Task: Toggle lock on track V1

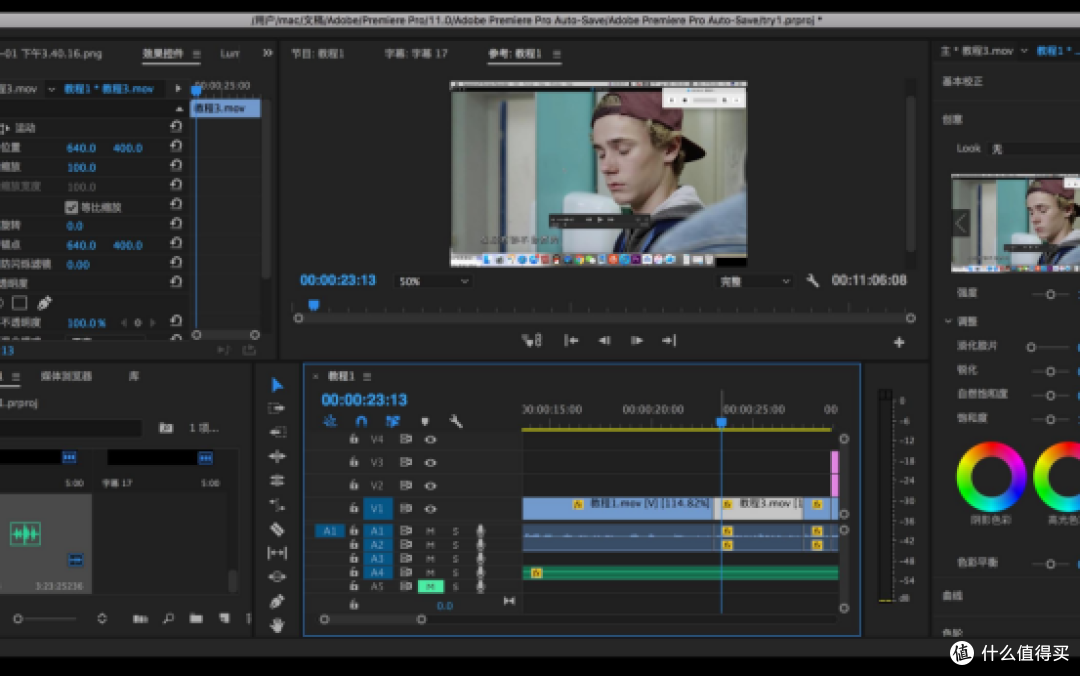Action: tap(353, 509)
